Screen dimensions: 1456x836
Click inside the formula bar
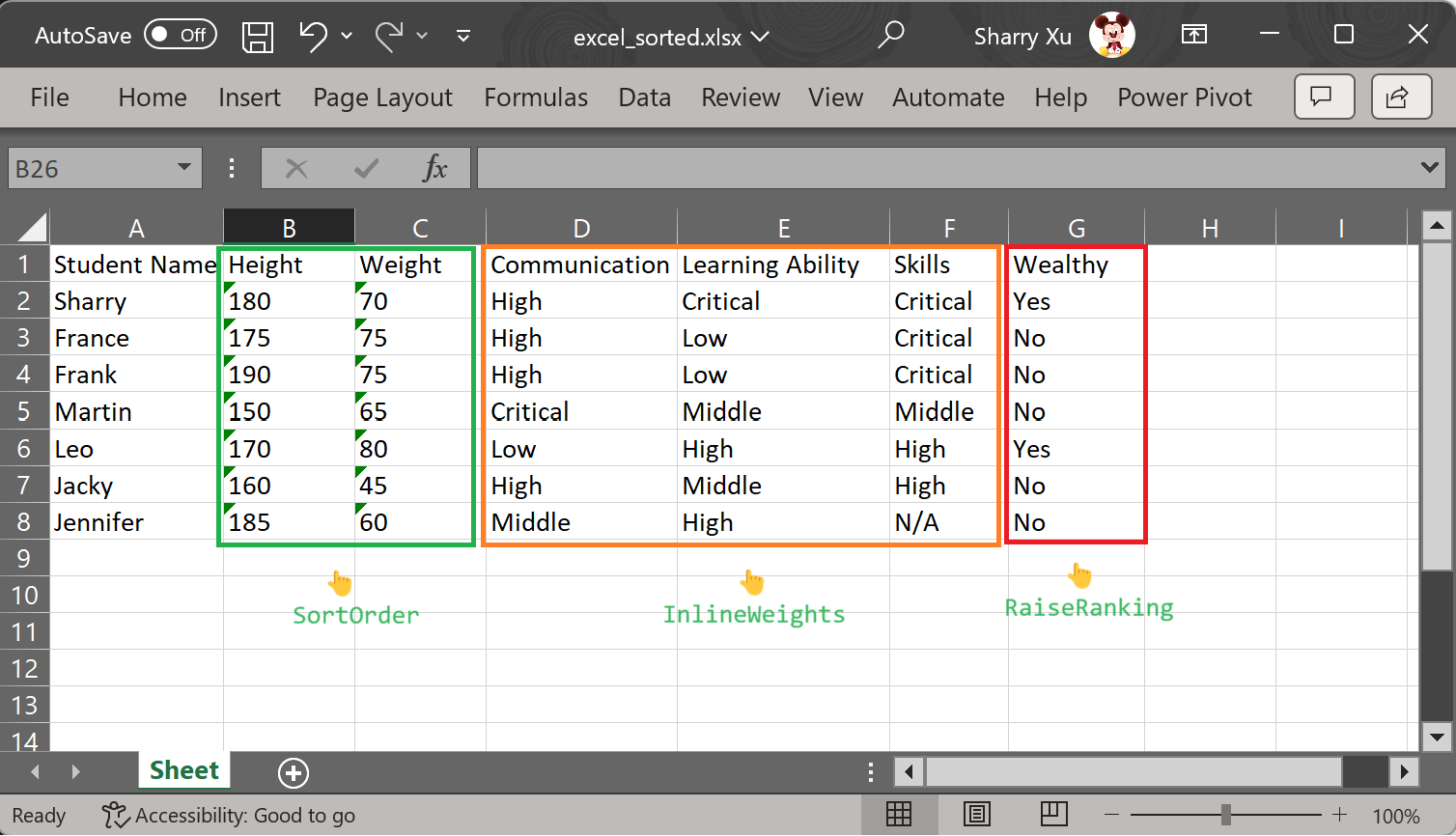tap(946, 169)
